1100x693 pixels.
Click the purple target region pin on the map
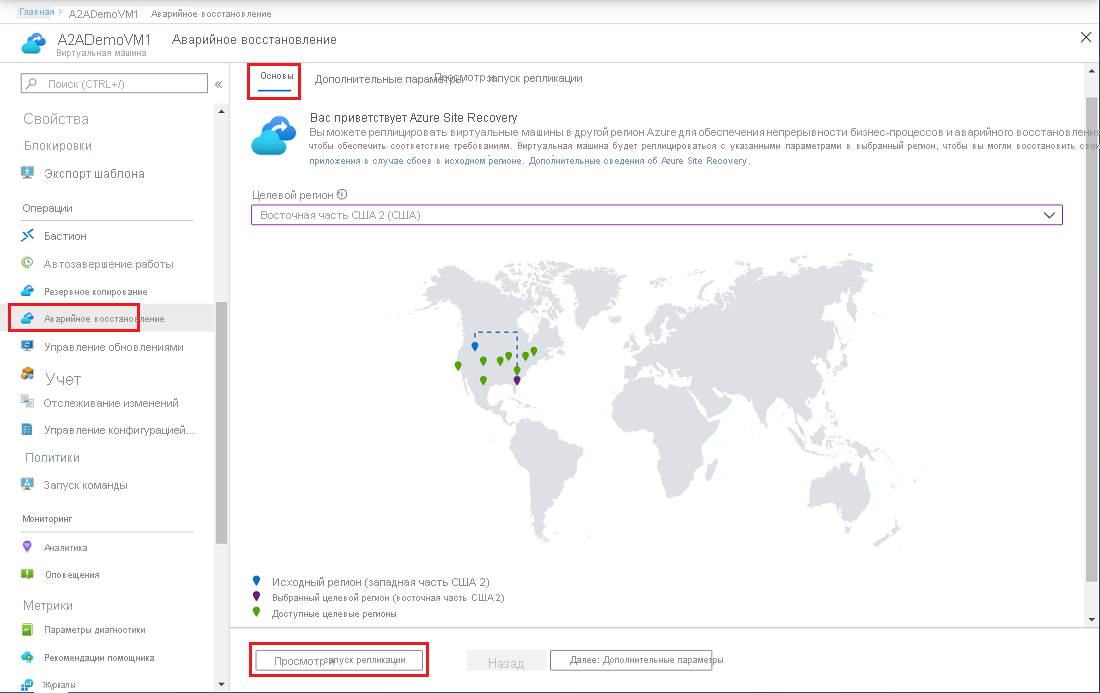click(x=517, y=380)
